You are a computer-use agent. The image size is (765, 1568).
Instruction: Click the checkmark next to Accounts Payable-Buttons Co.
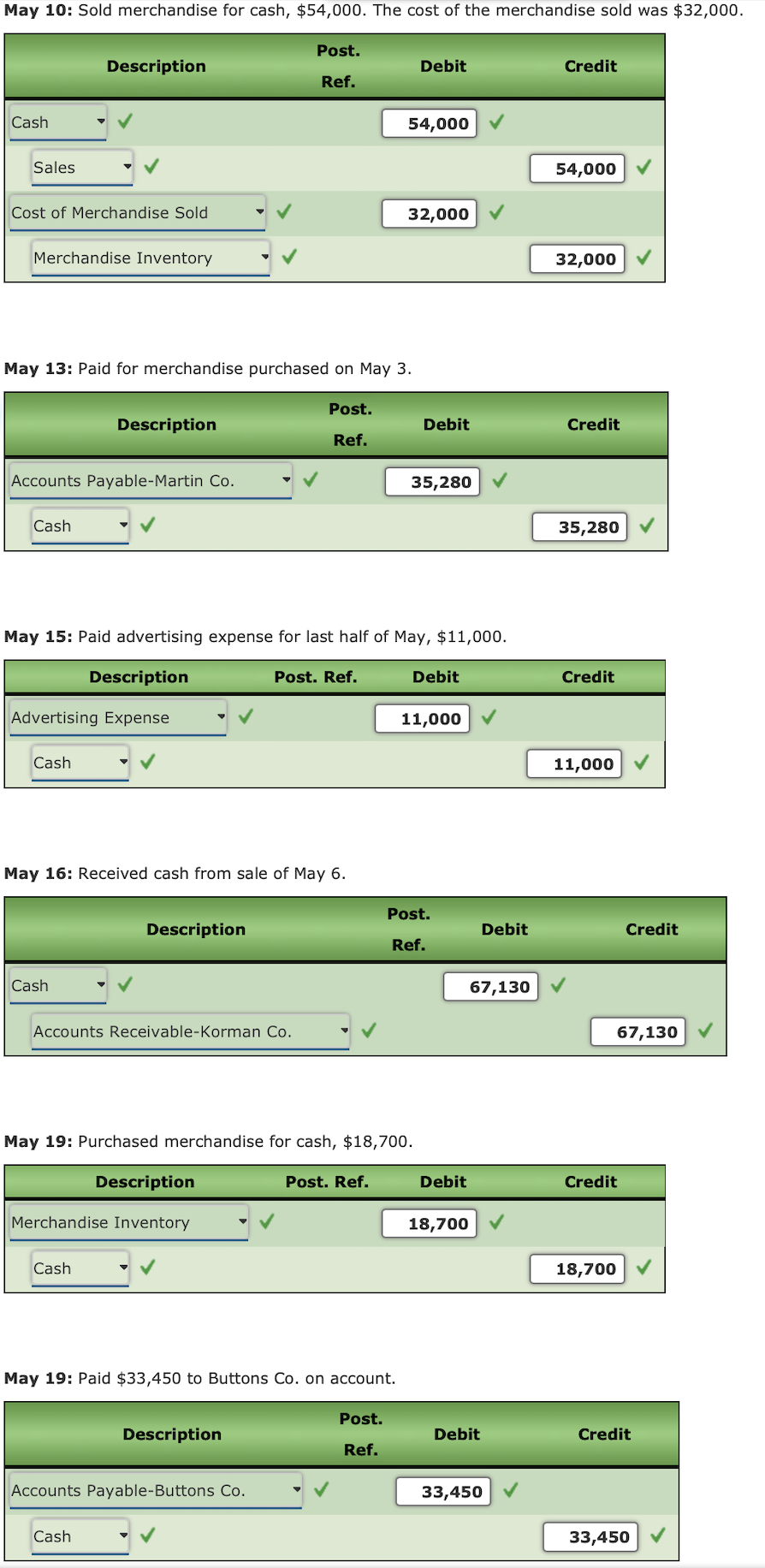pyautogui.click(x=320, y=1490)
